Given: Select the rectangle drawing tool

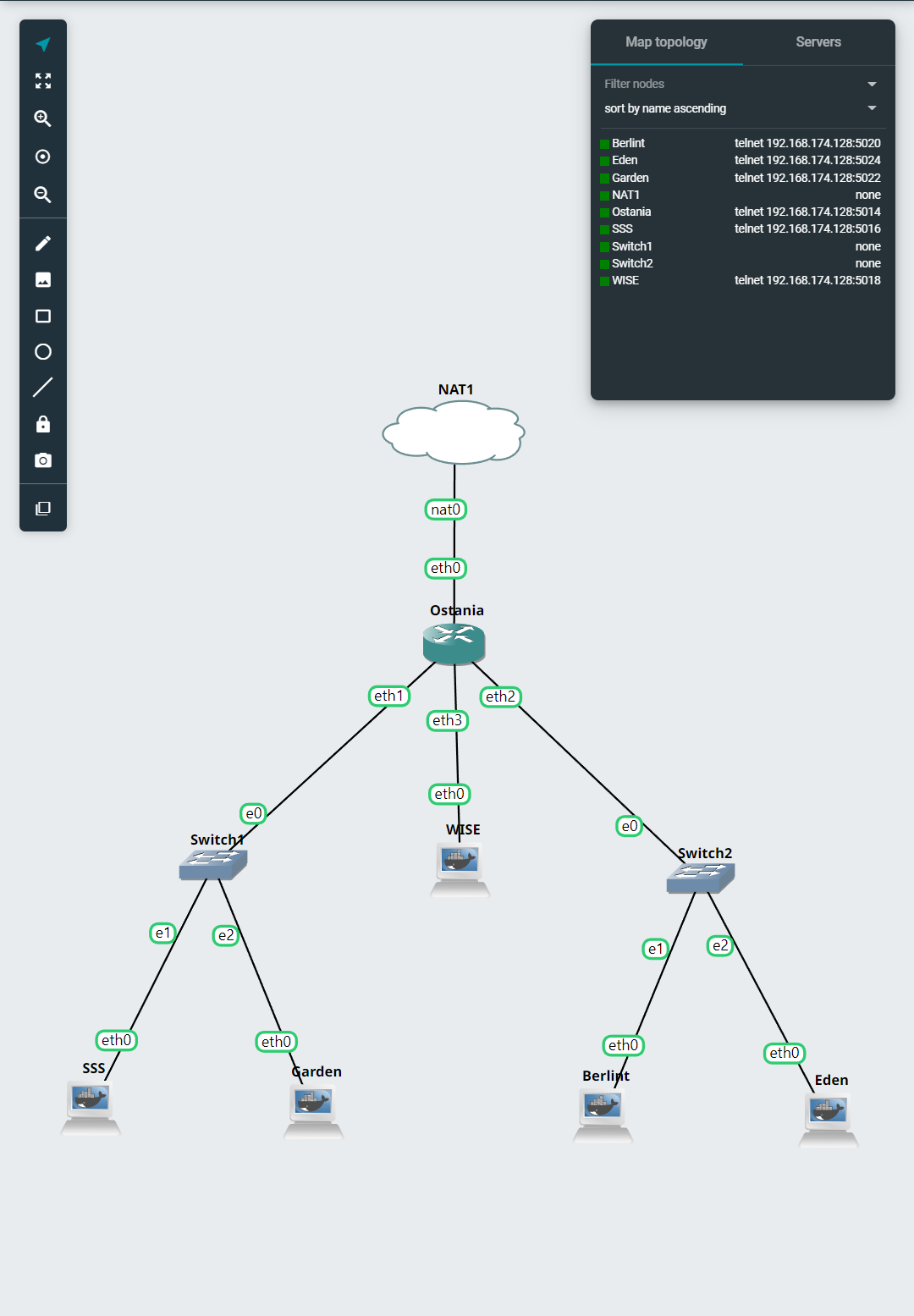Looking at the screenshot, I should pyautogui.click(x=43, y=315).
